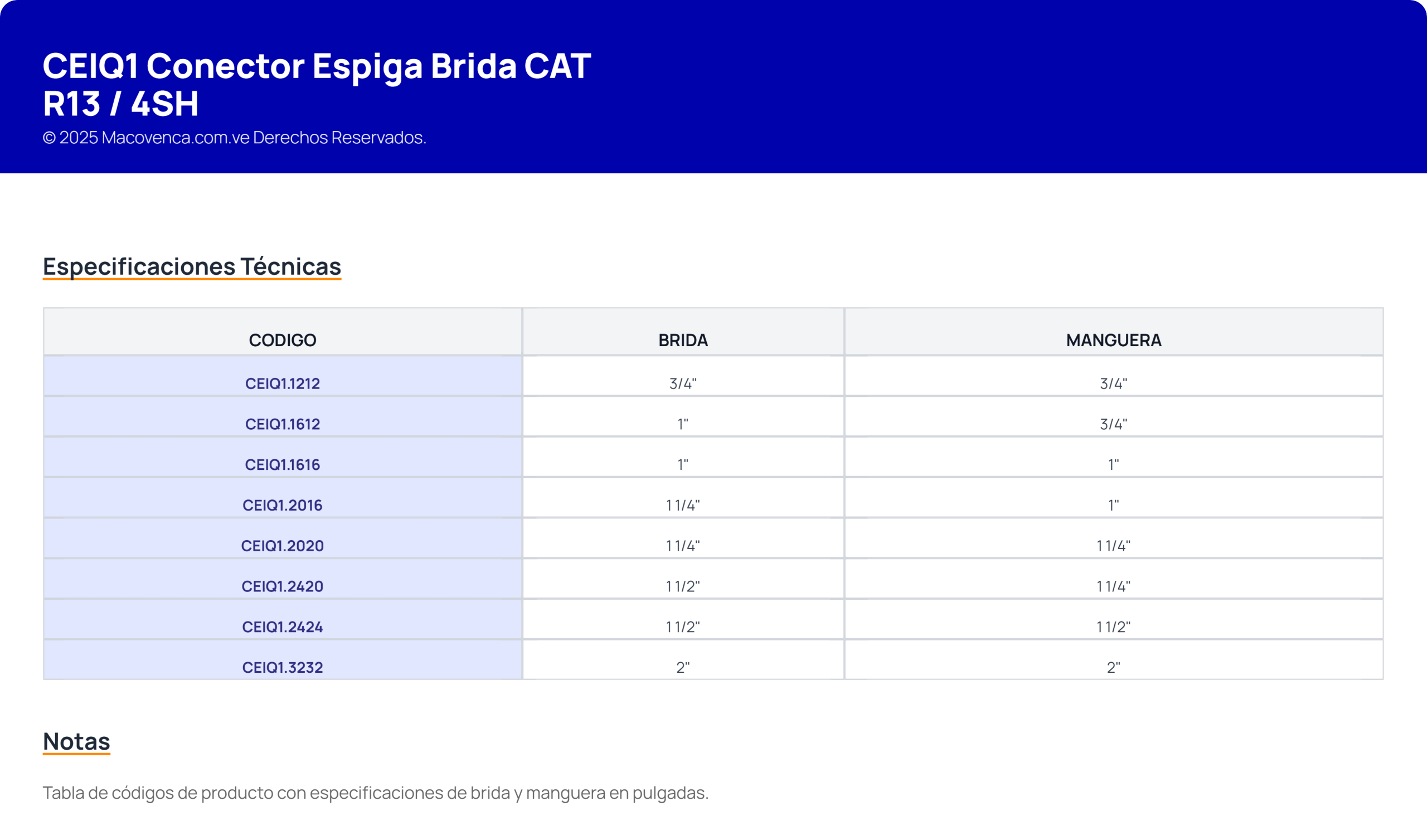The width and height of the screenshot is (1427, 840).
Task: Click the BRIDA column header
Action: pyautogui.click(x=683, y=340)
